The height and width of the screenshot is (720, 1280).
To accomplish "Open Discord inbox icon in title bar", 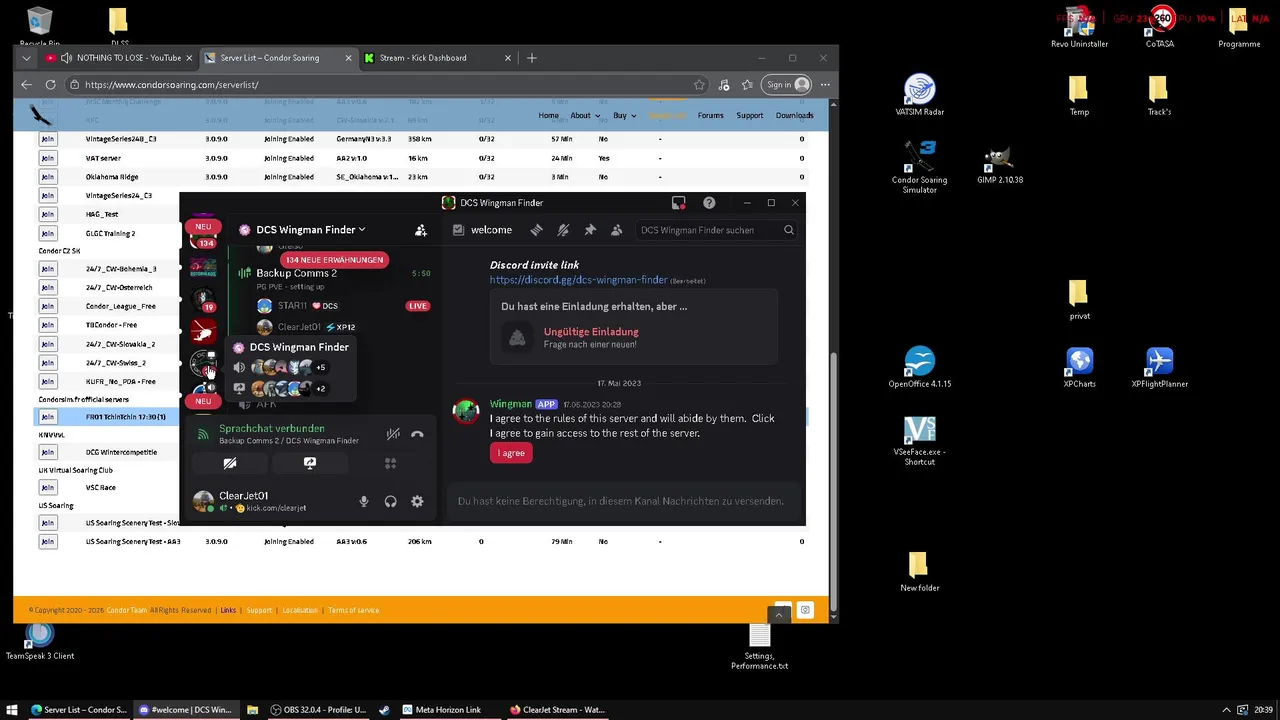I will pos(679,203).
